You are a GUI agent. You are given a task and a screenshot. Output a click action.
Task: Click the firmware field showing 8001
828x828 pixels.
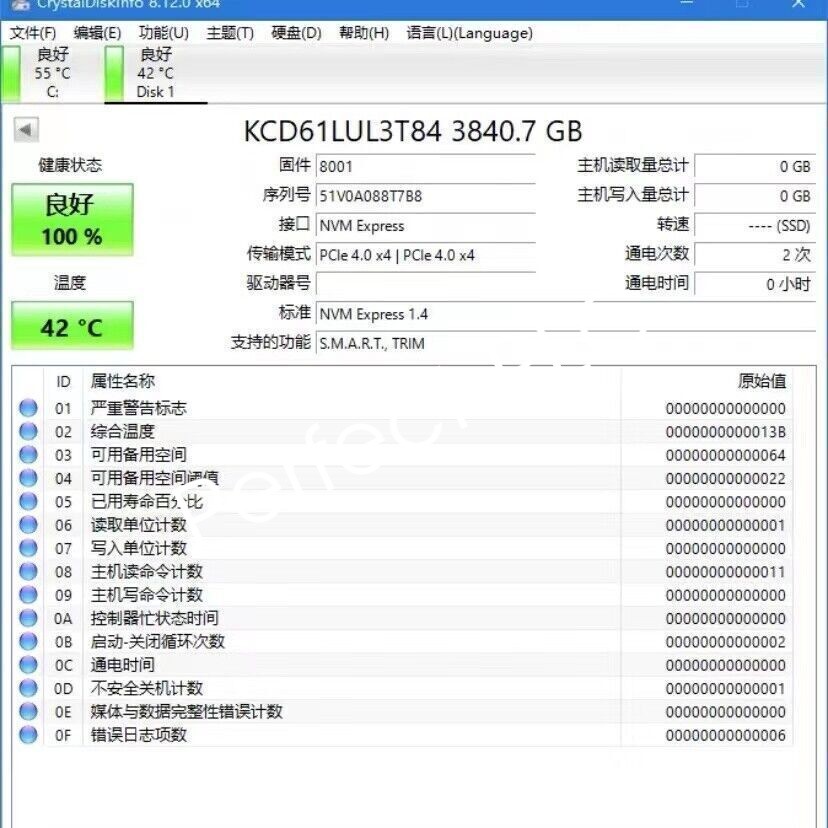(x=426, y=167)
